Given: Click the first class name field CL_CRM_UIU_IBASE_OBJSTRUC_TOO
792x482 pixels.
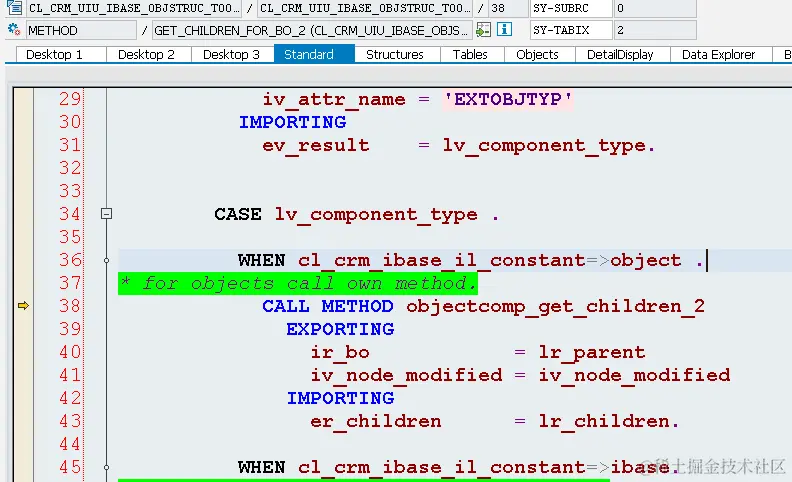Looking at the screenshot, I should 133,8.
